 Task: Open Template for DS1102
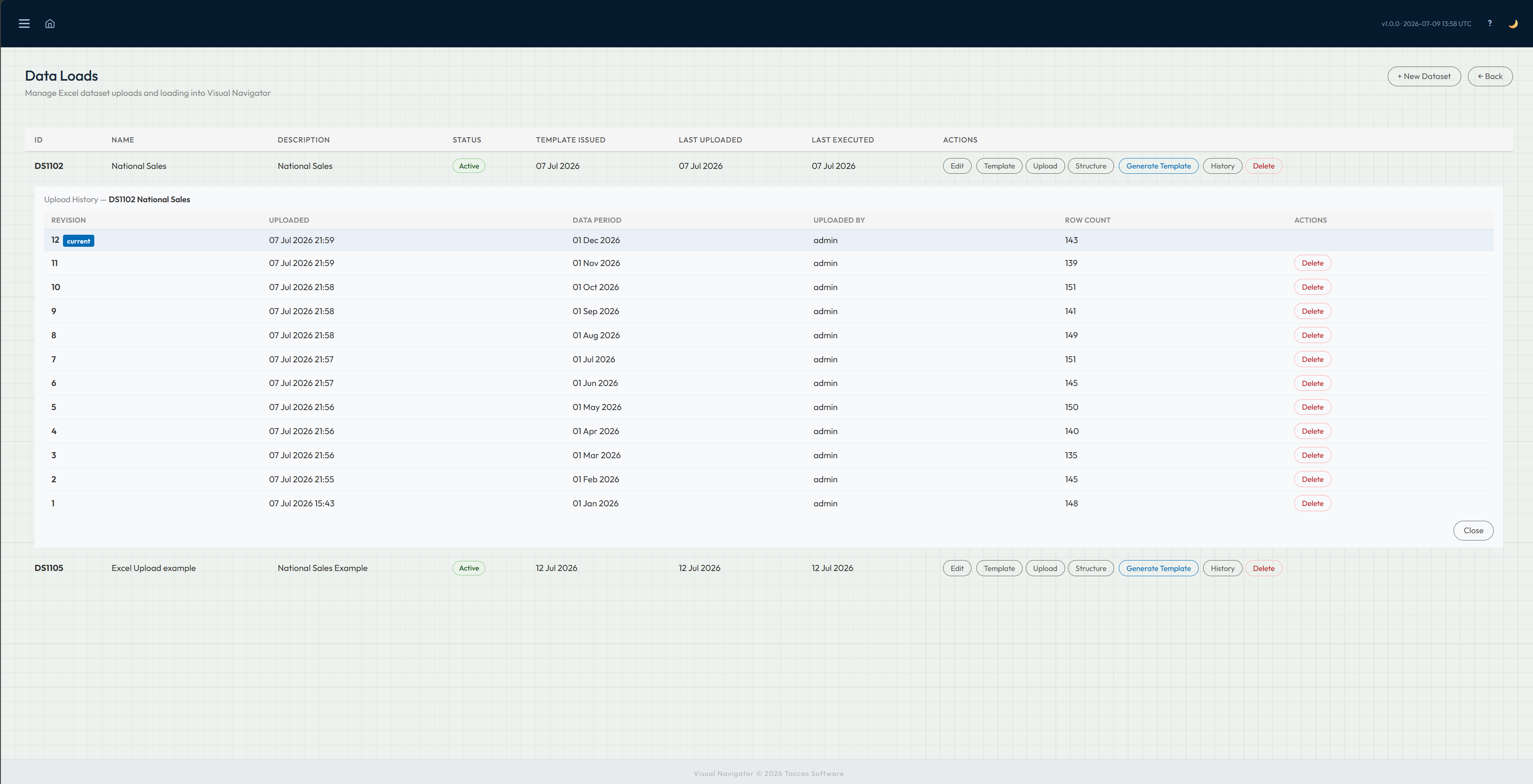click(x=999, y=166)
